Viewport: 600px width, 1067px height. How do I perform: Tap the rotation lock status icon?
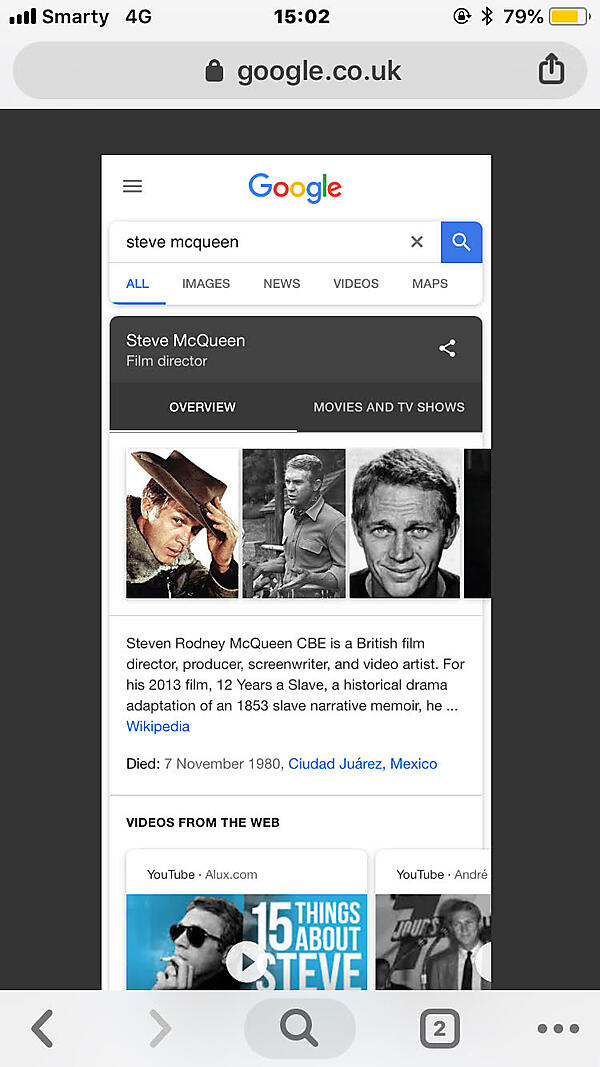(x=462, y=16)
